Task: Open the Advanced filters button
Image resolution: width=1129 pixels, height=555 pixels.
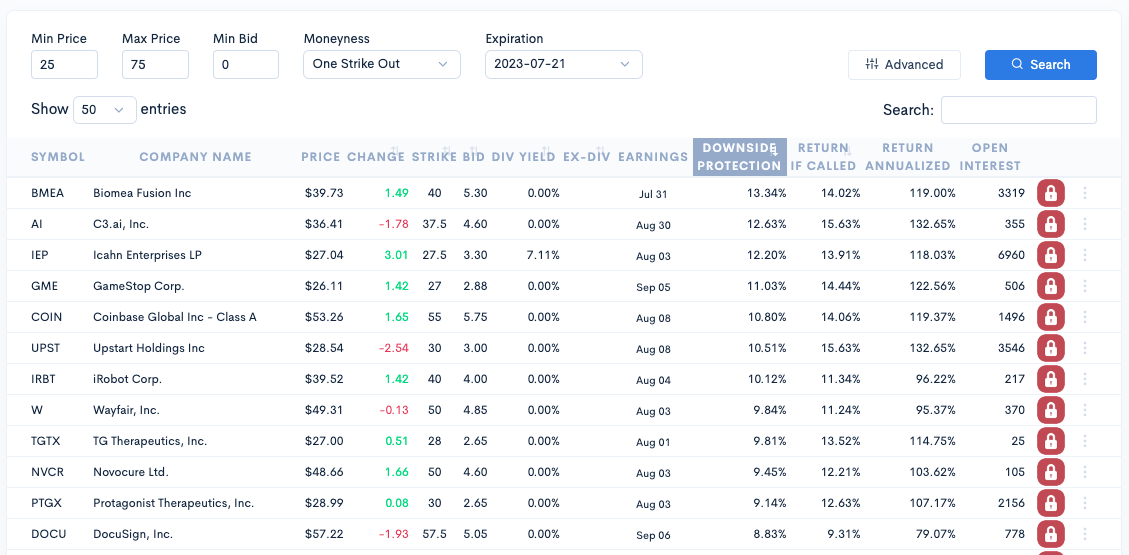Action: 904,65
